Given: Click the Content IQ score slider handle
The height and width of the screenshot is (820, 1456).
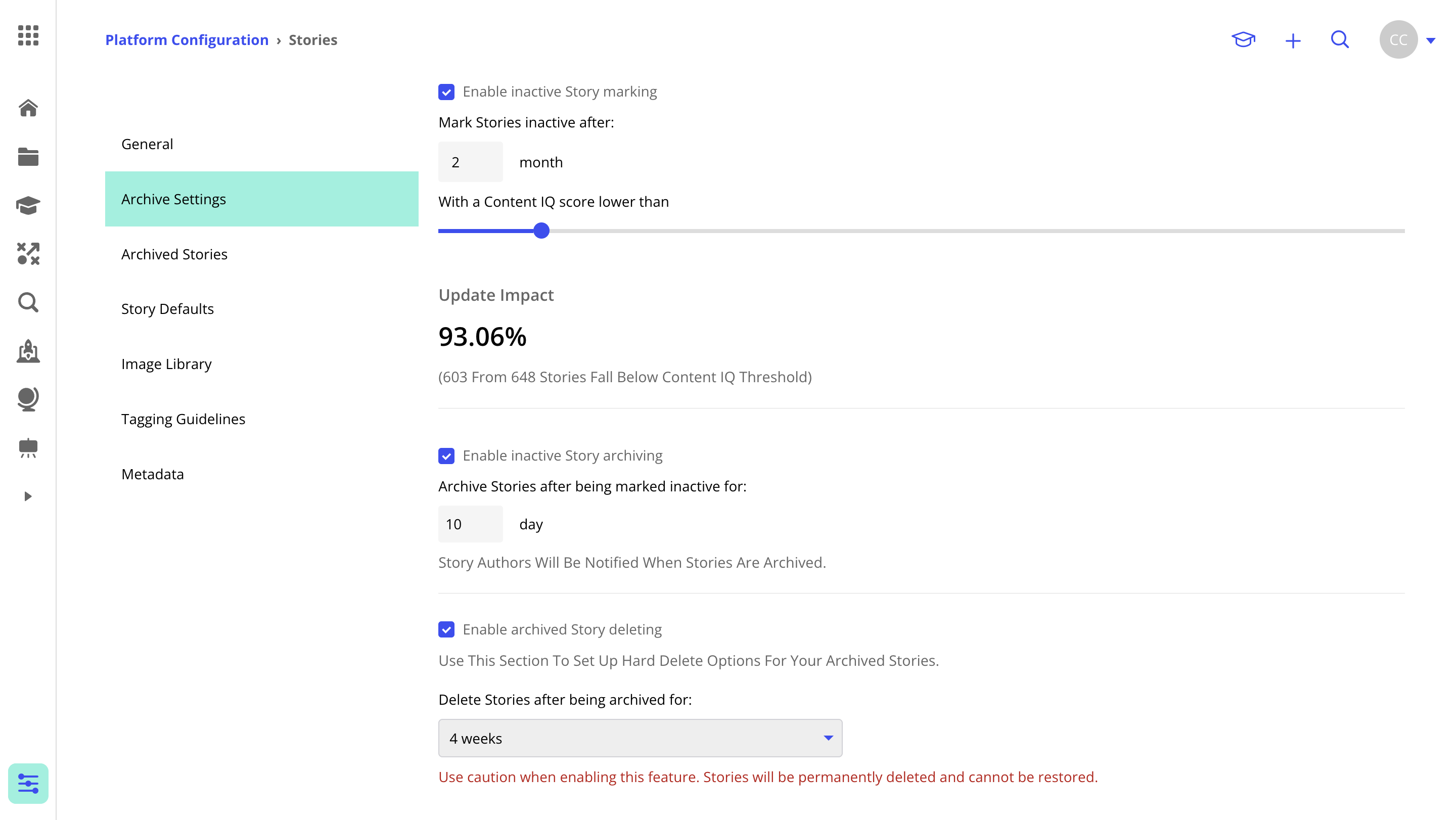Looking at the screenshot, I should [x=541, y=231].
